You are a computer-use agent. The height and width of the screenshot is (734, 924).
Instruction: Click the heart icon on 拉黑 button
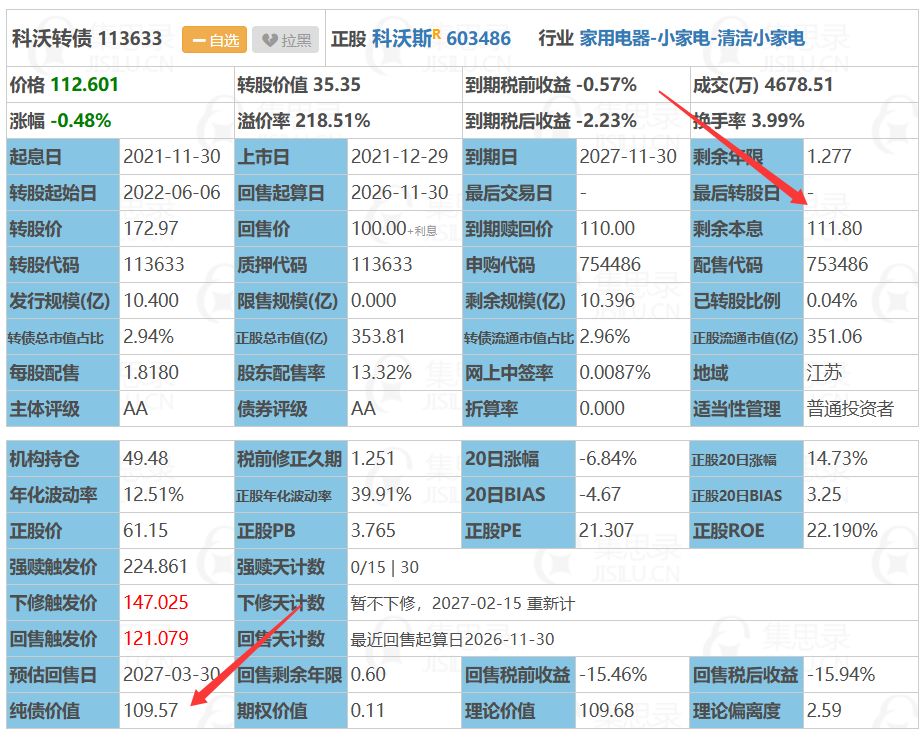click(x=270, y=40)
